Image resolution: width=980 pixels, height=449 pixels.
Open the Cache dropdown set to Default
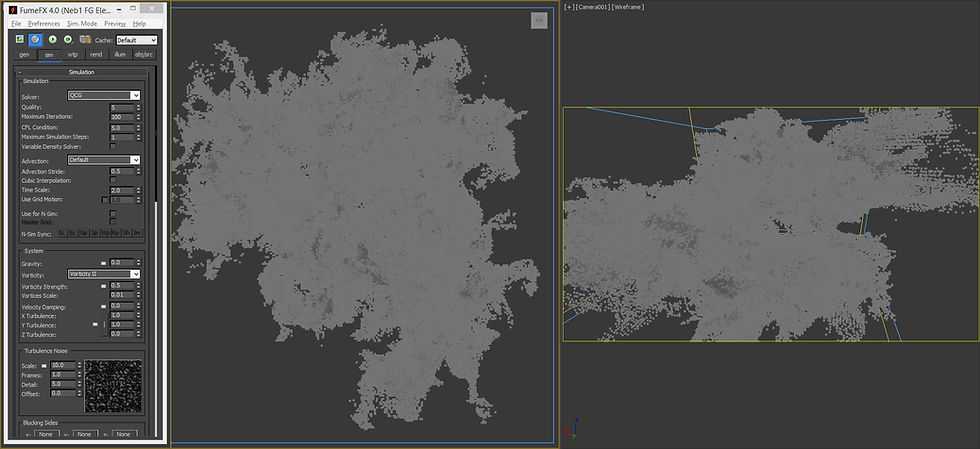pos(137,40)
